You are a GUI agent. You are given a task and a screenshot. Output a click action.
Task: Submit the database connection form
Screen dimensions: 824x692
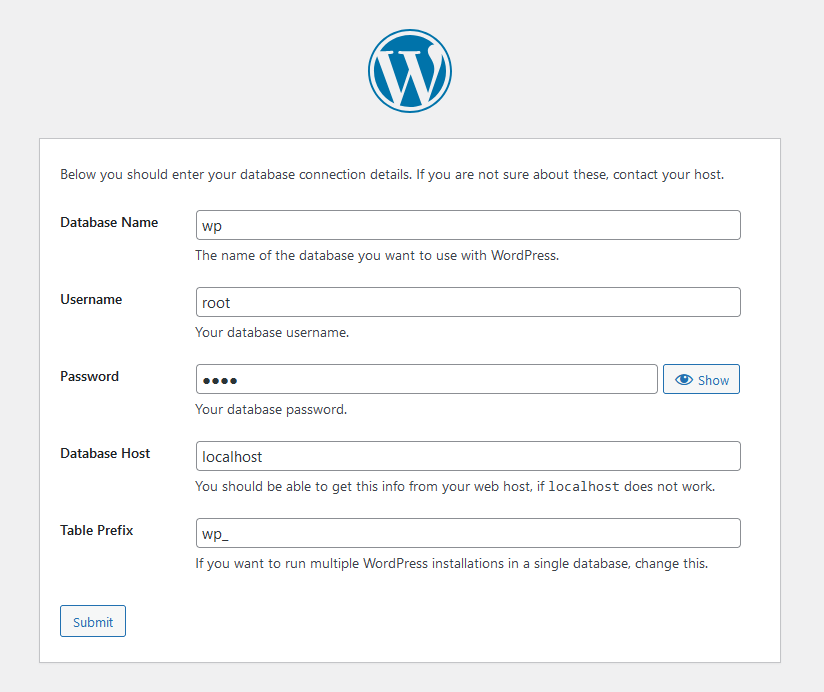coord(93,621)
